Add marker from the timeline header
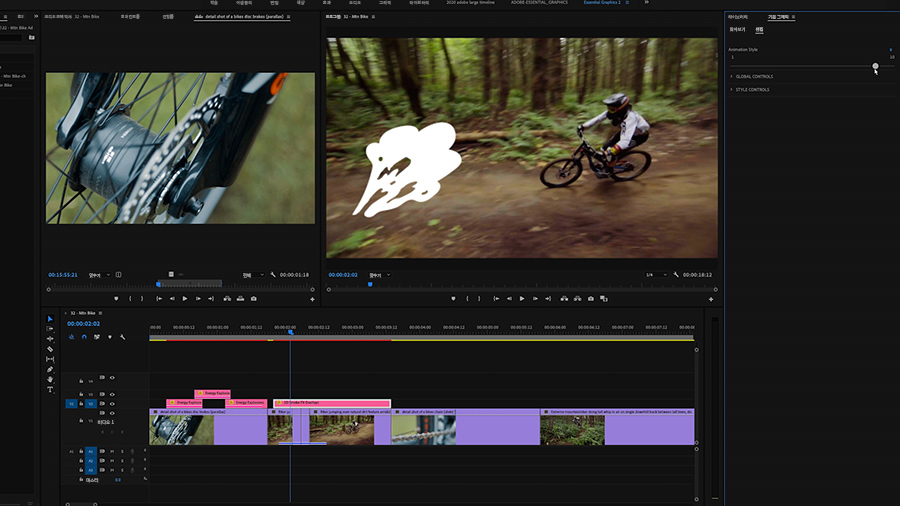Viewport: 900px width, 506px height. [x=110, y=337]
